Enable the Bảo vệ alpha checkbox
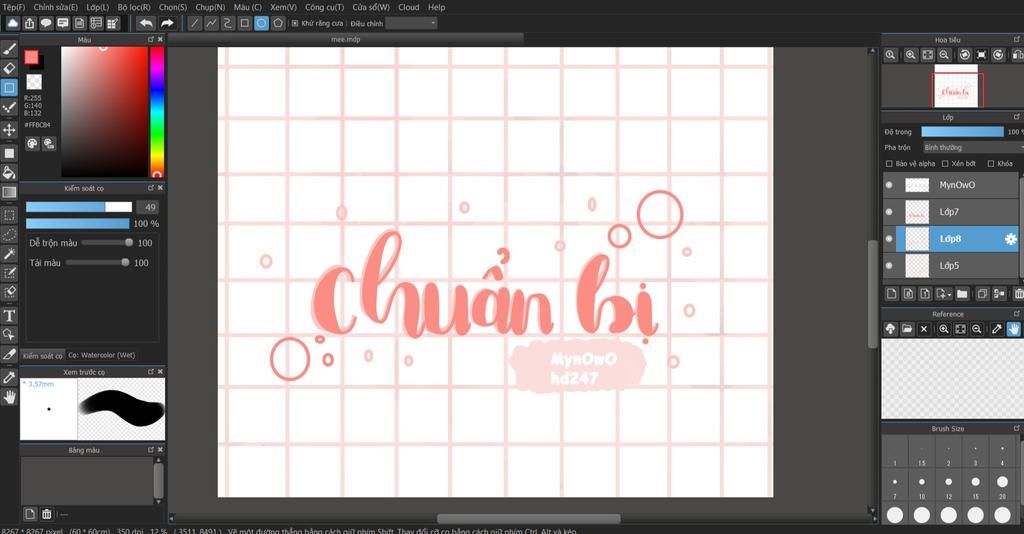 [x=889, y=164]
